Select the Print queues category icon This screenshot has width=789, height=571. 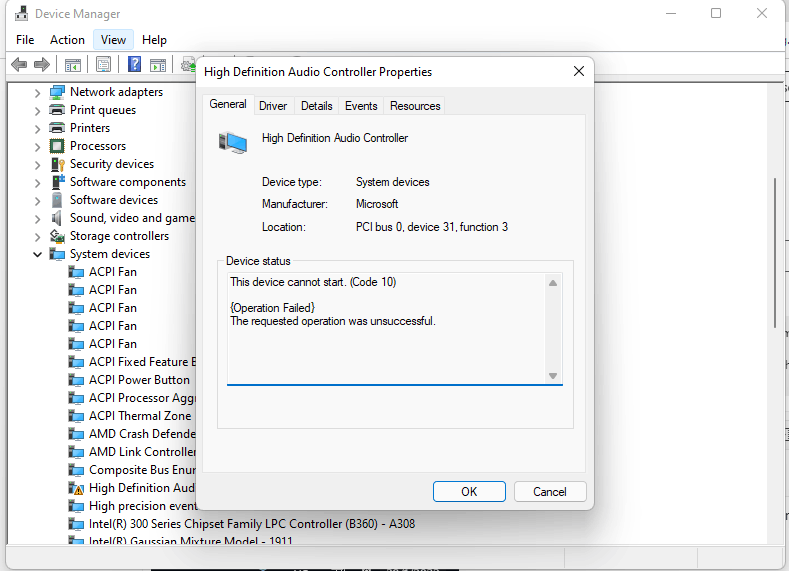pyautogui.click(x=57, y=110)
